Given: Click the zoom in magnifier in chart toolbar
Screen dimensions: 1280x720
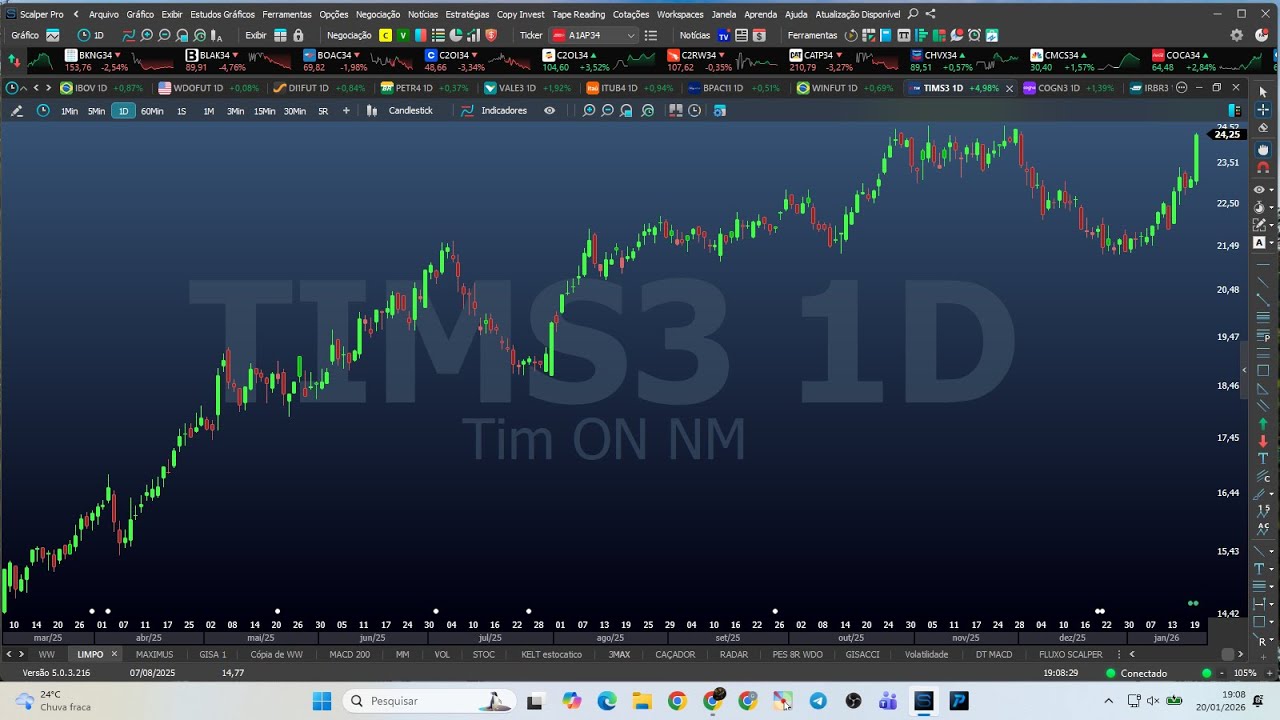Looking at the screenshot, I should (x=589, y=111).
